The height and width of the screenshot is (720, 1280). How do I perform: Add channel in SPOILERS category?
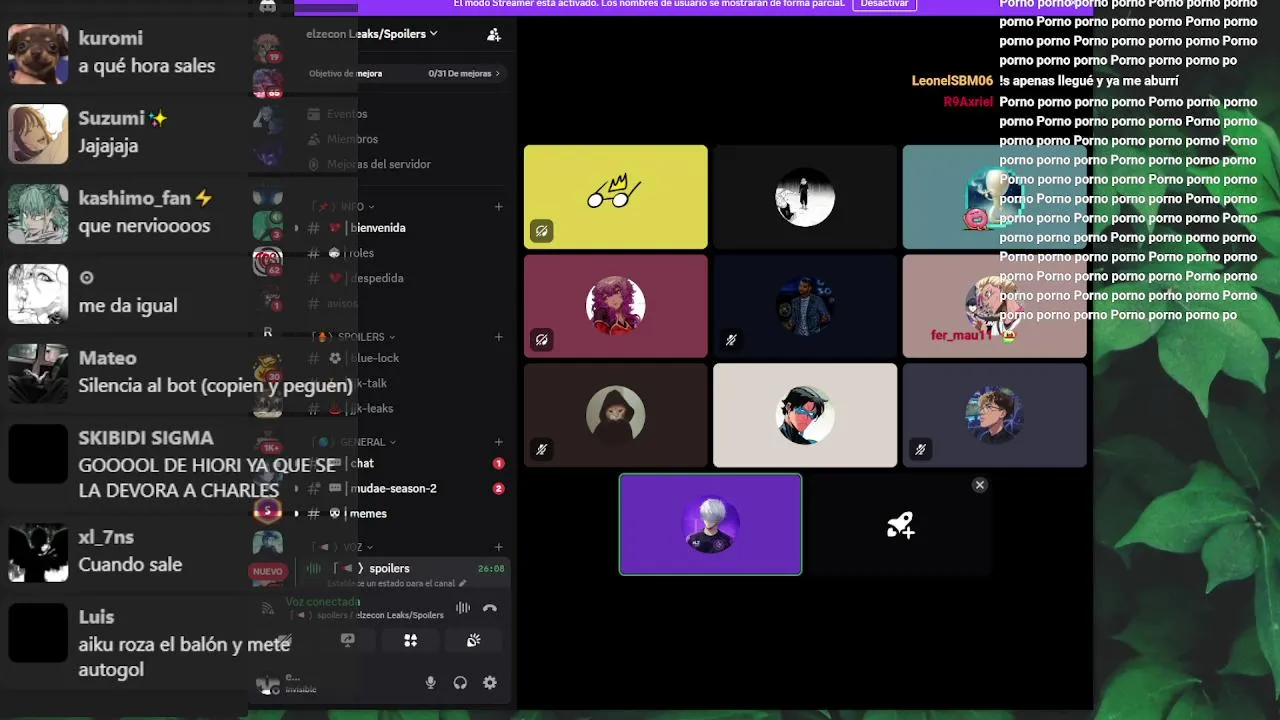[498, 337]
